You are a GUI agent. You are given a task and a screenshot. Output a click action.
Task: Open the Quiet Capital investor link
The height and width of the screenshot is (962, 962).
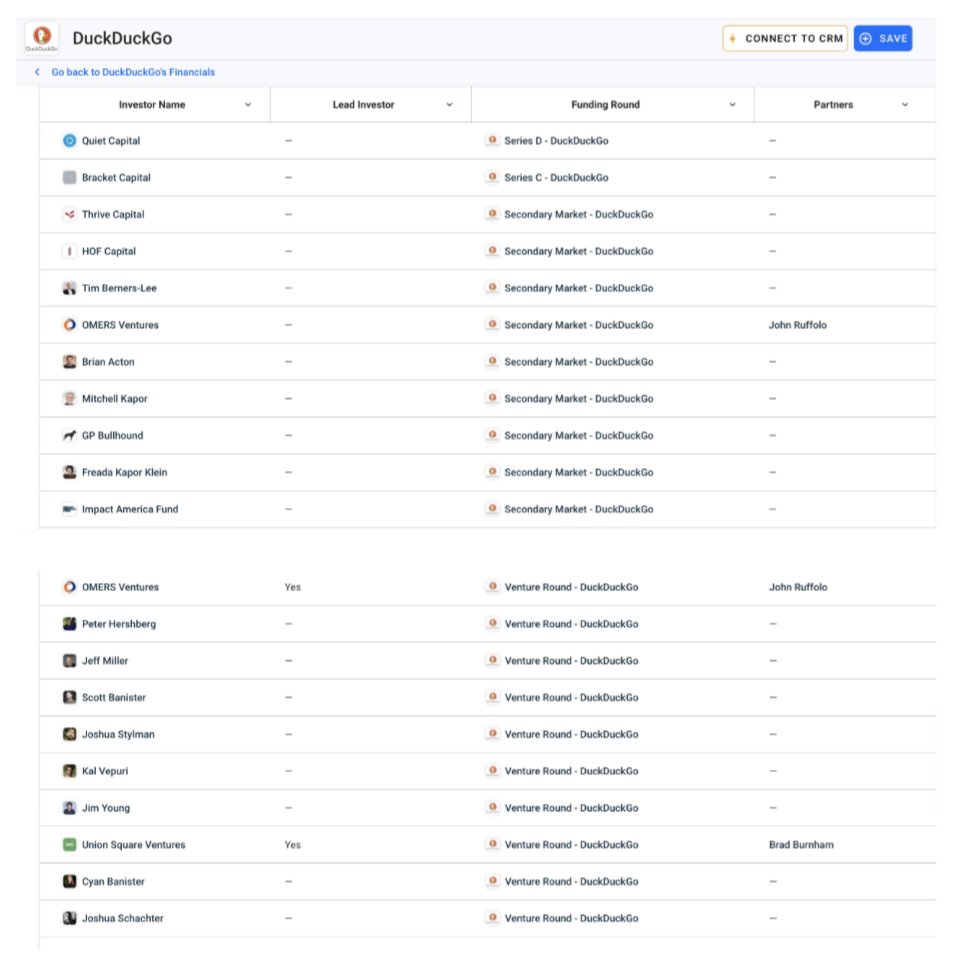click(x=111, y=140)
